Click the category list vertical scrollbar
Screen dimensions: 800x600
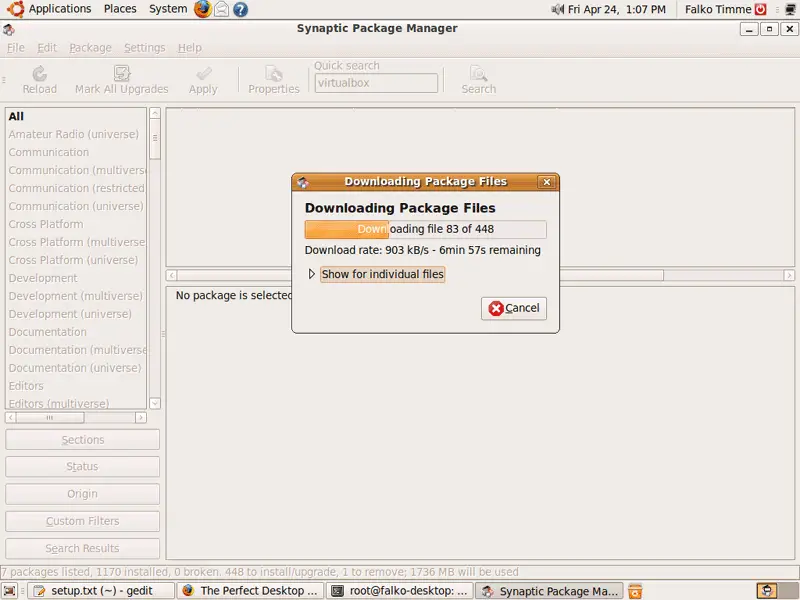pos(155,258)
